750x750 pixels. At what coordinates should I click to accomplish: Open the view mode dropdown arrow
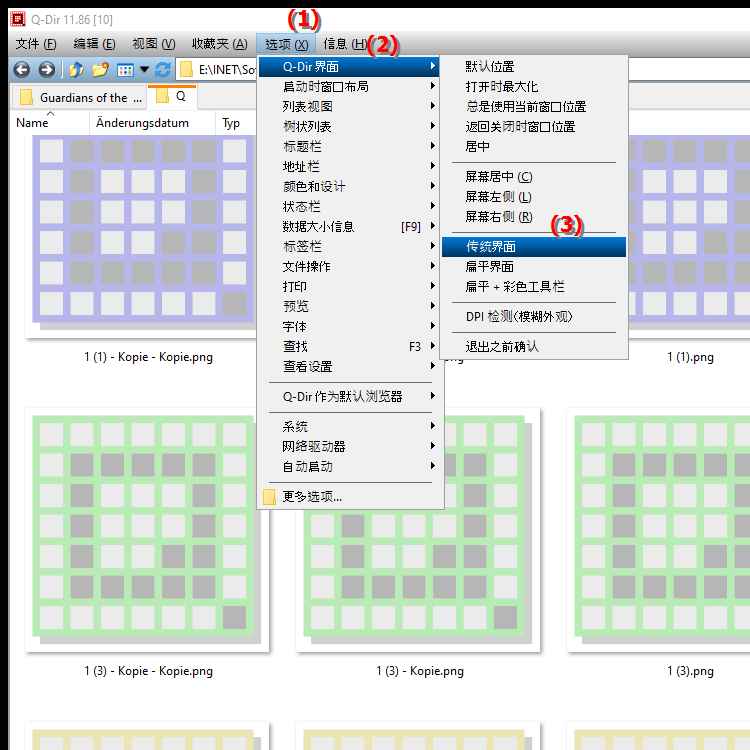[144, 70]
